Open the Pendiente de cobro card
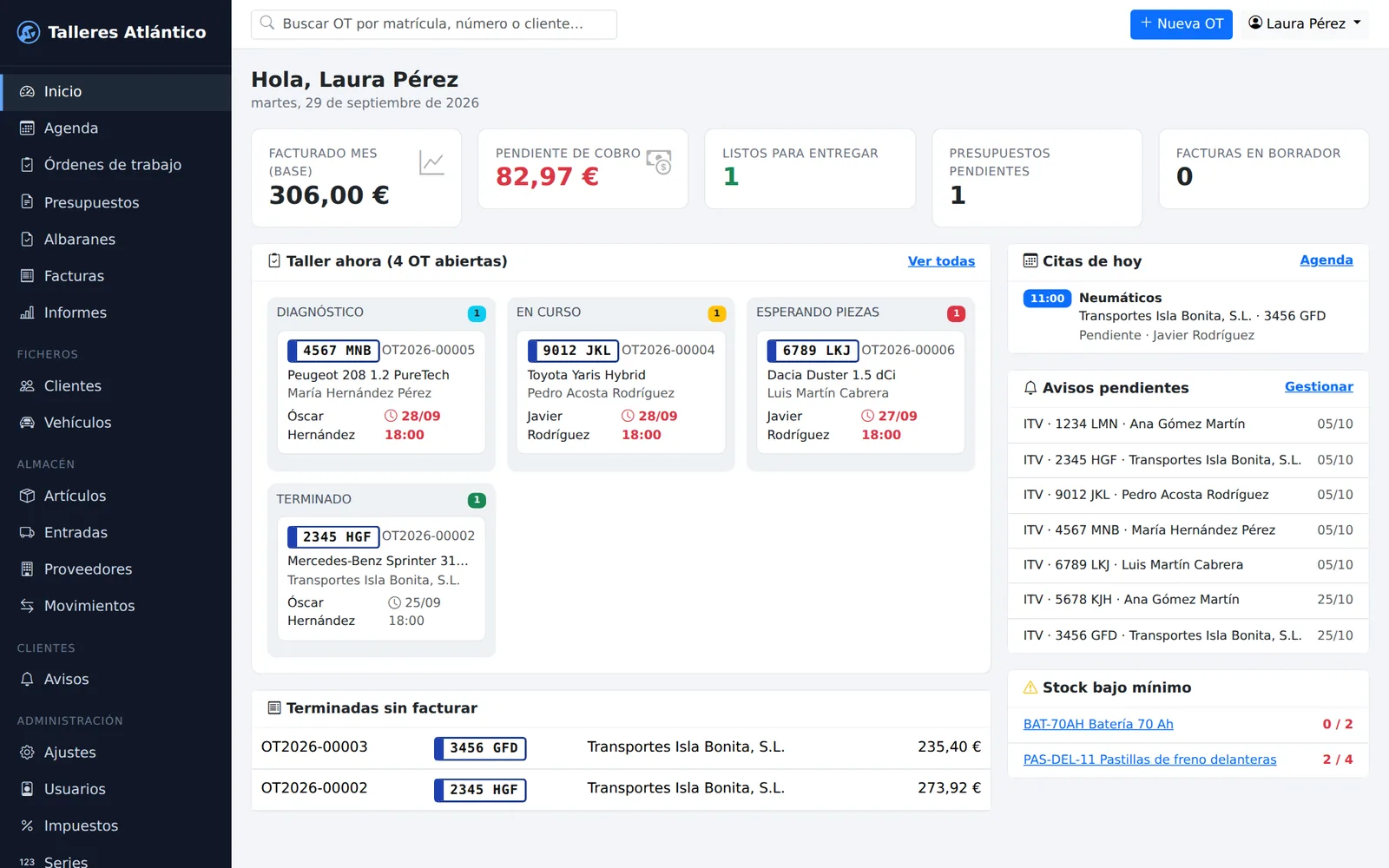1389x868 pixels. 583,169
